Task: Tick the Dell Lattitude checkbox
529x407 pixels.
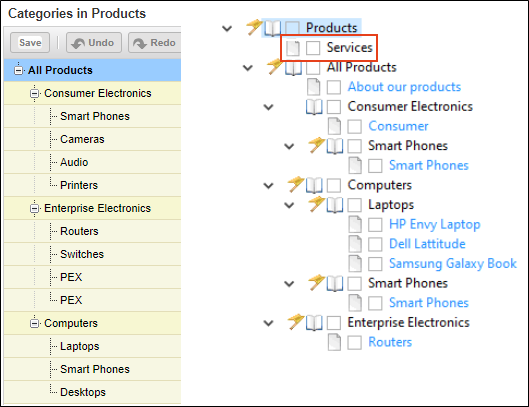Action: tap(375, 244)
